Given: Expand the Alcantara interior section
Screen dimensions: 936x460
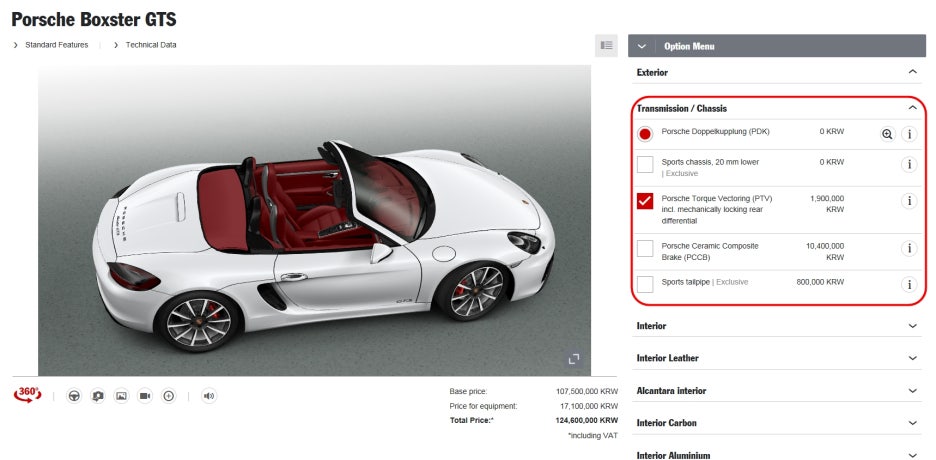Looking at the screenshot, I should click(x=777, y=391).
